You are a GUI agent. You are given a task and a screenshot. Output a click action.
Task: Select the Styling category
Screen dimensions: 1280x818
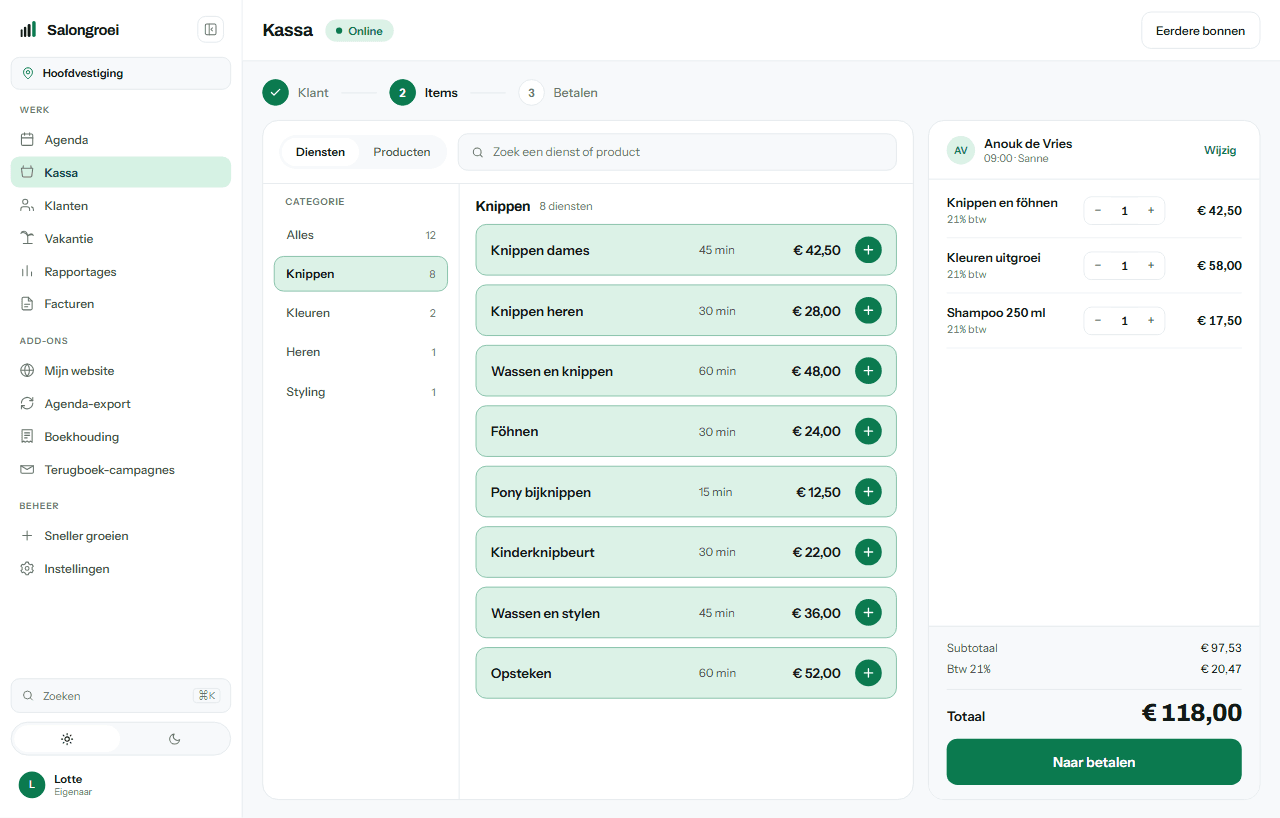click(361, 392)
